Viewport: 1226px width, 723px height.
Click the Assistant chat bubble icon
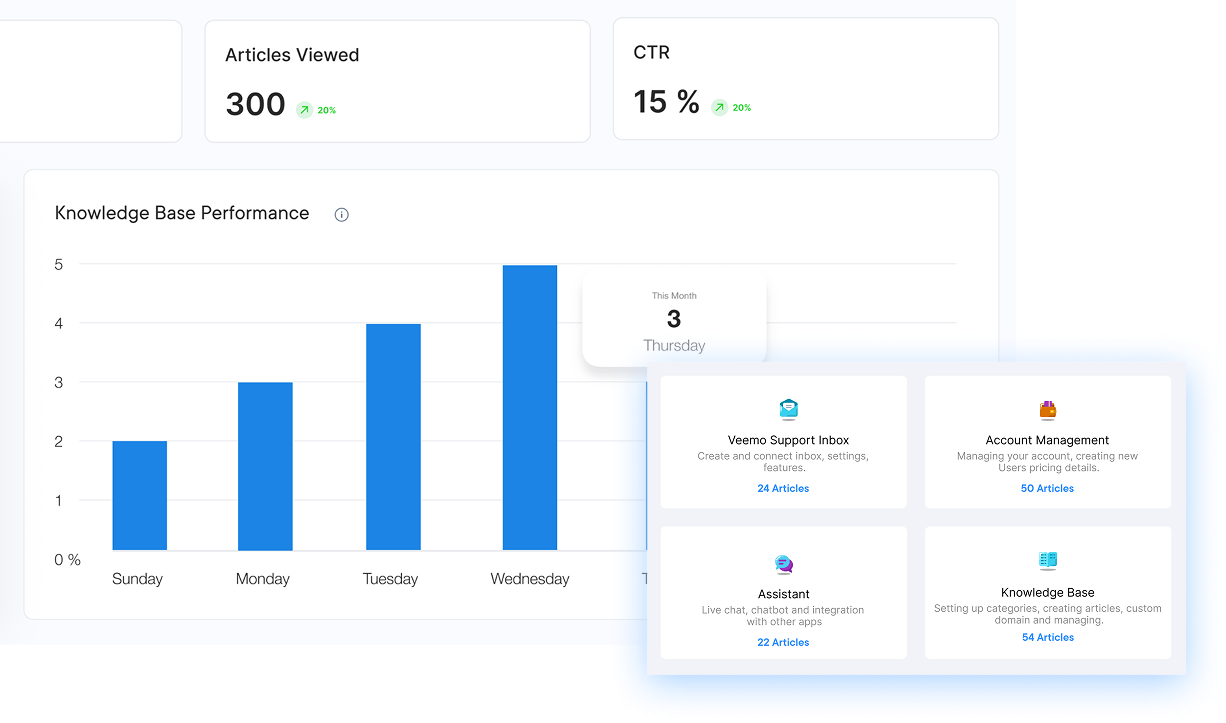[784, 564]
